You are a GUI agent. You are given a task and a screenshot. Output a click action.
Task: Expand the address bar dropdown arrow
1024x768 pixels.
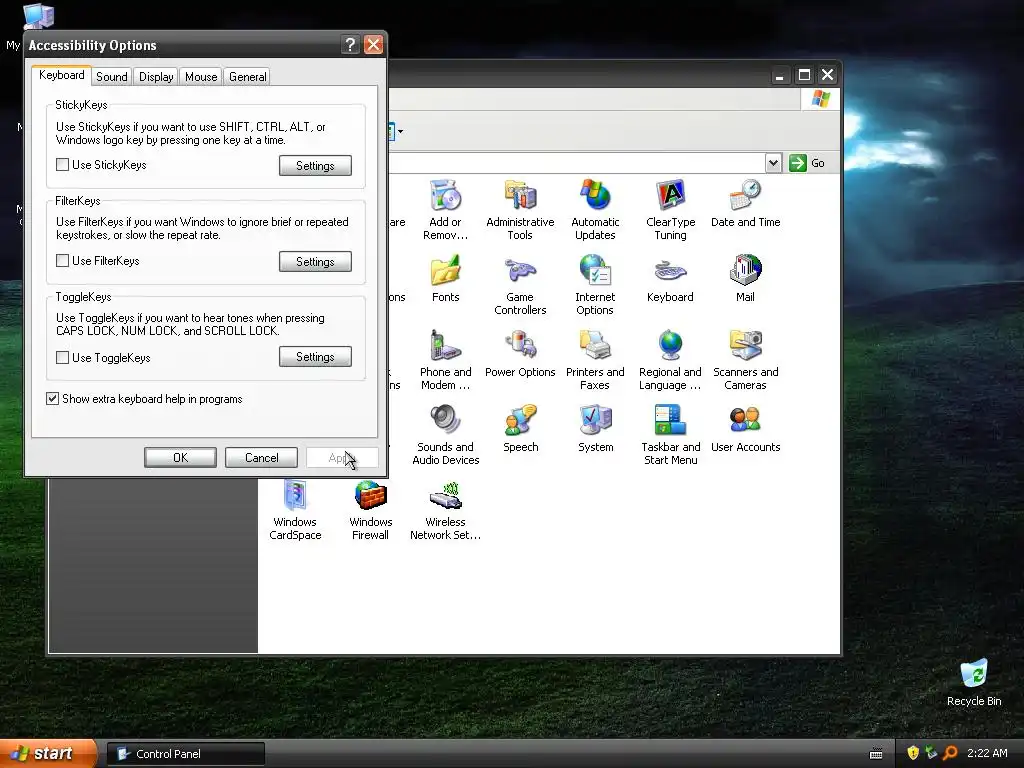[773, 163]
